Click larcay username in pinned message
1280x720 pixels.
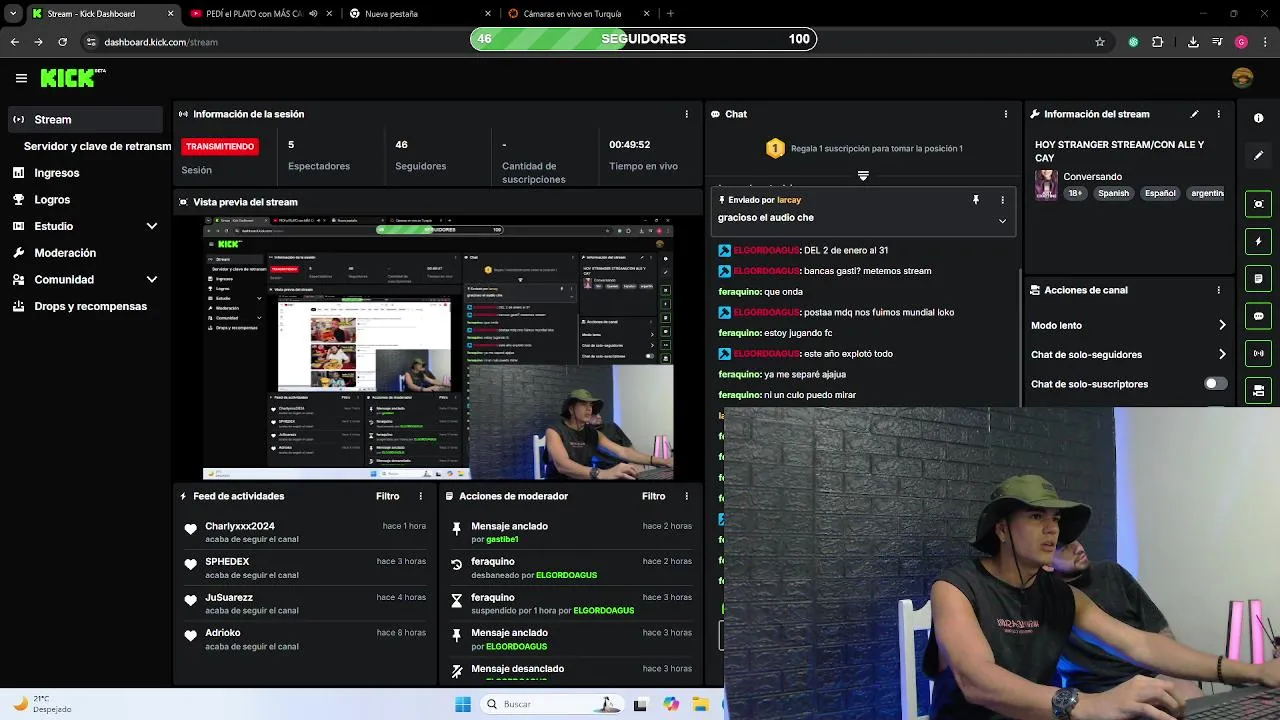(789, 200)
